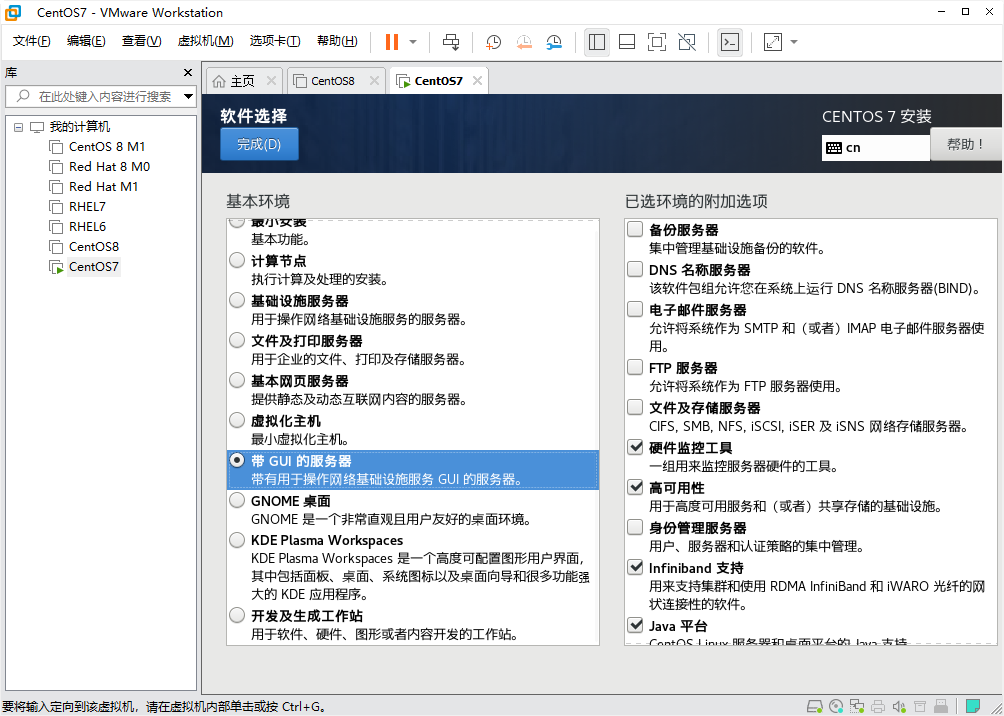
Task: Open the 帮助(H) menu
Action: [x=337, y=41]
